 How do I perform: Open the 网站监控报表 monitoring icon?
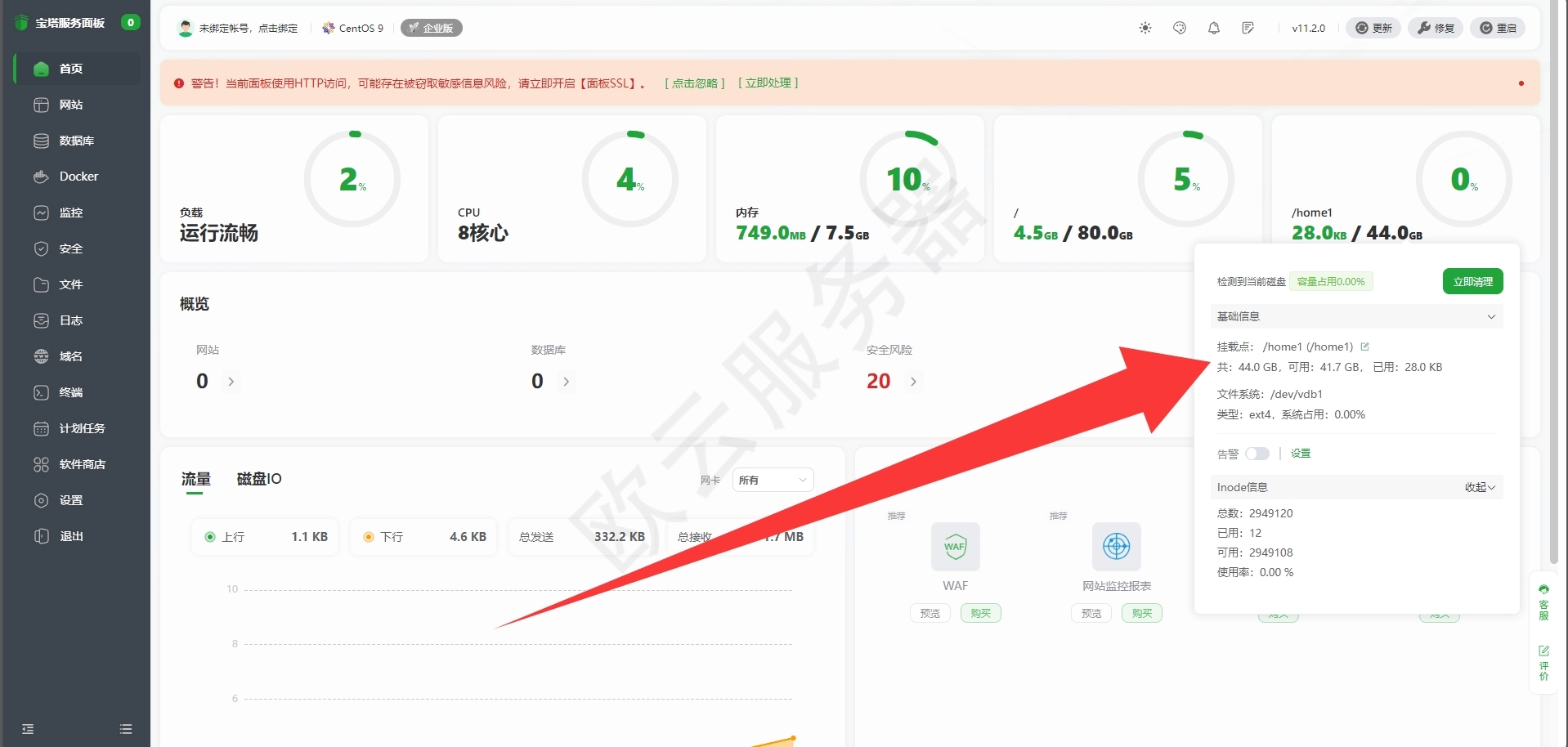[1115, 546]
